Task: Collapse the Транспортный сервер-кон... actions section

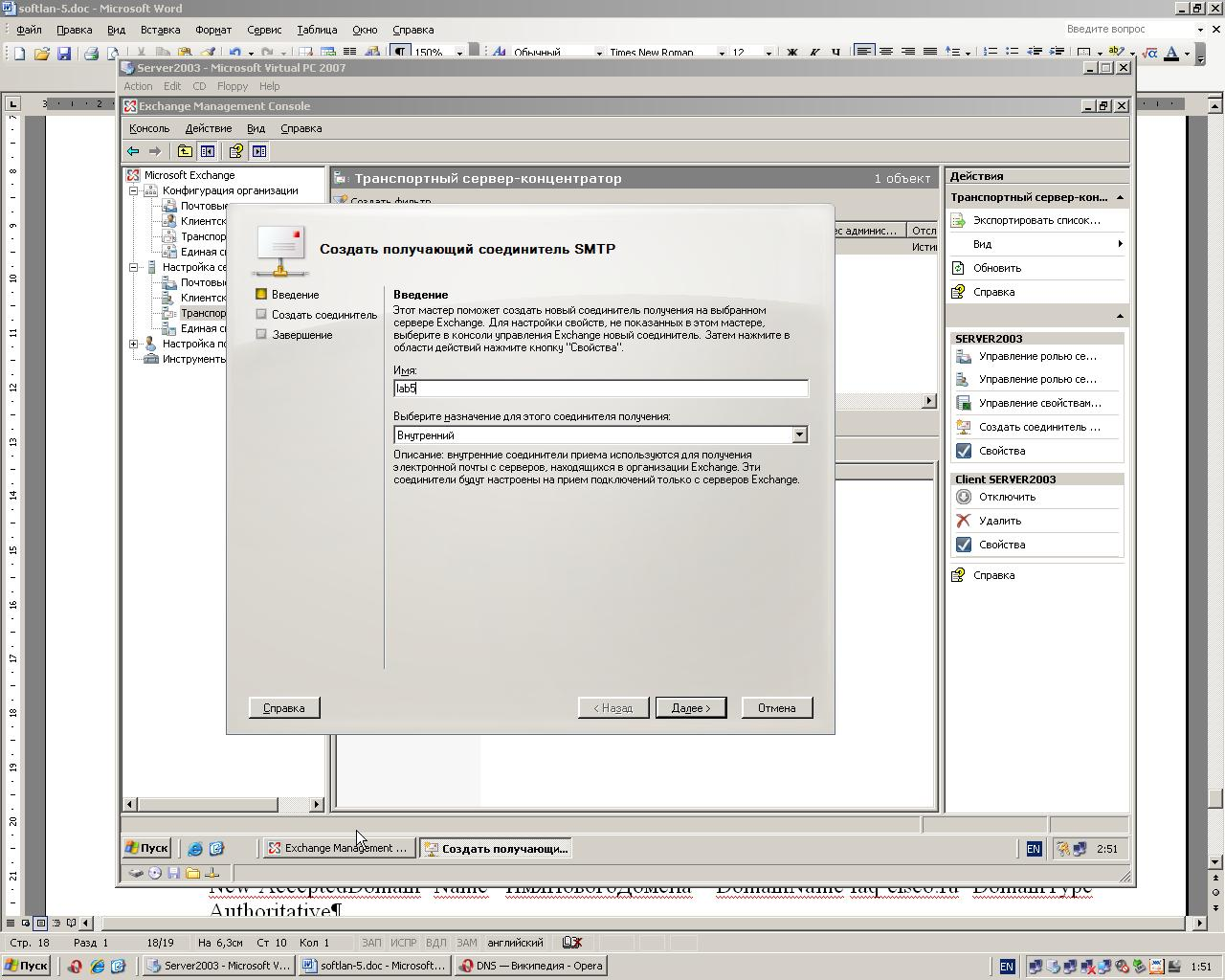Action: click(x=1120, y=197)
